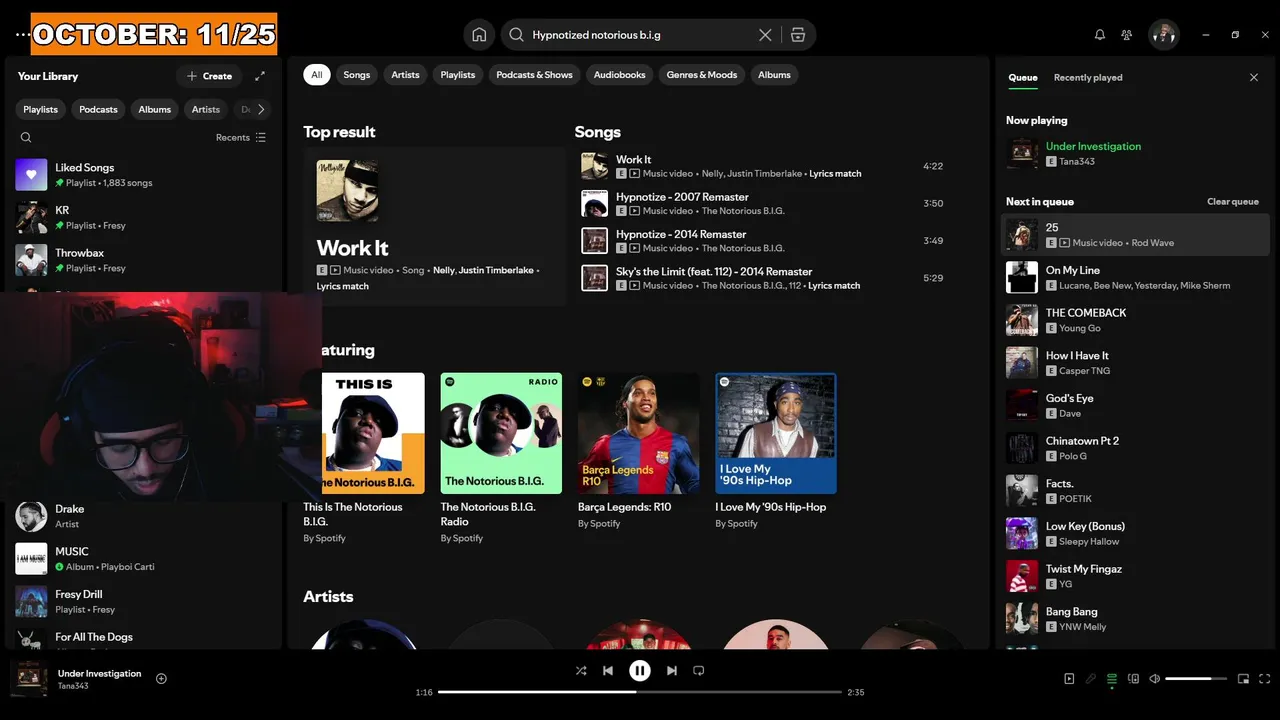Viewport: 1280px width, 720px height.
Task: Open the user profile avatar
Action: 1164,35
